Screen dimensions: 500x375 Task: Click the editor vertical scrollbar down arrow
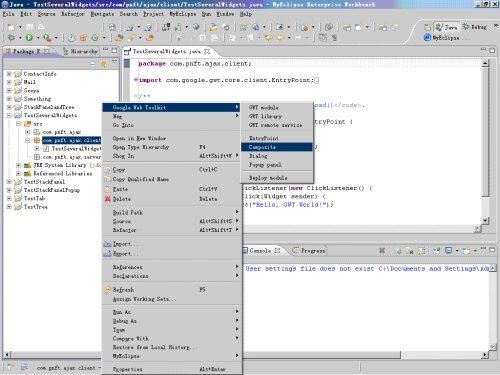click(x=485, y=220)
